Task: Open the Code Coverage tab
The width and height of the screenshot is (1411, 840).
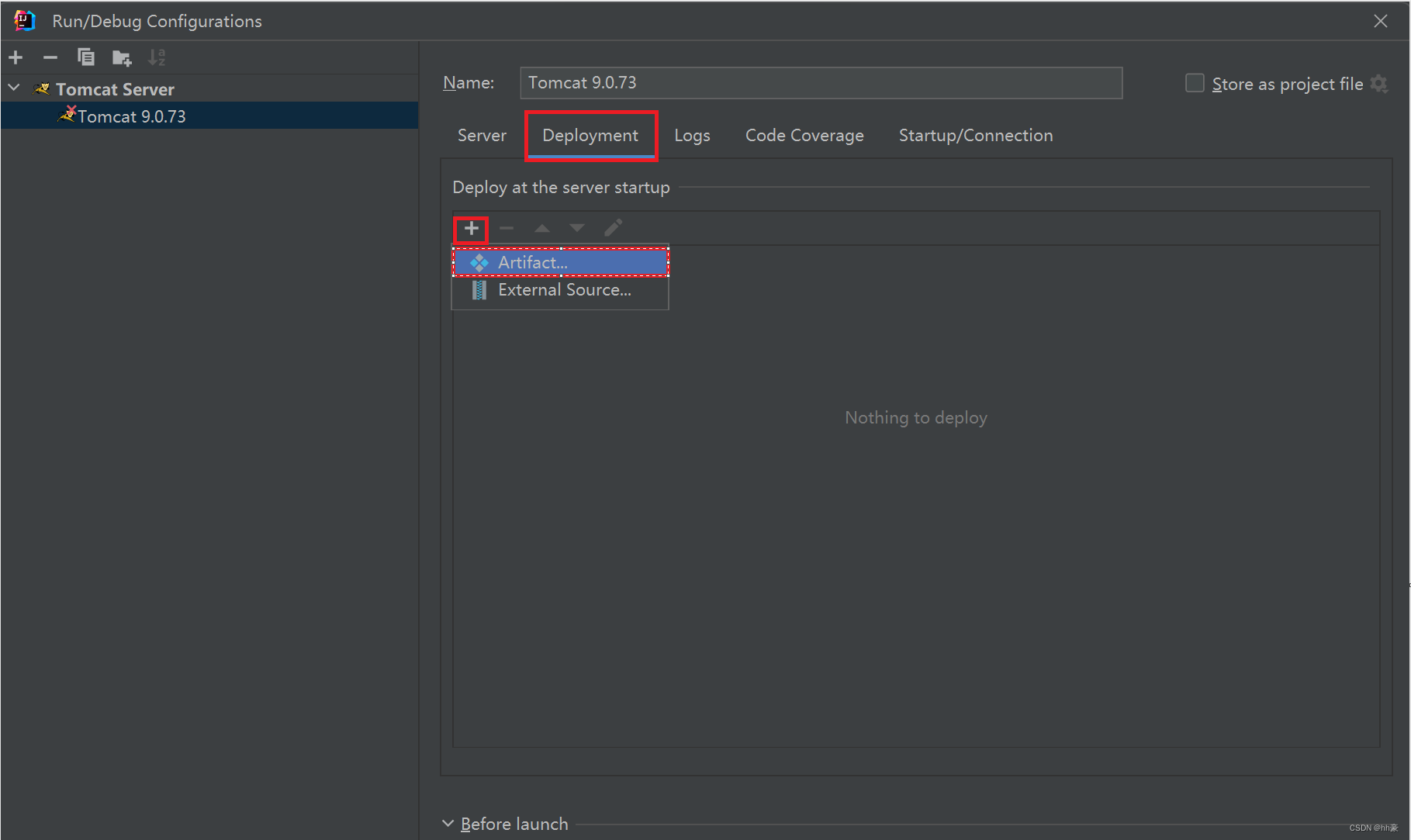Action: click(x=804, y=135)
